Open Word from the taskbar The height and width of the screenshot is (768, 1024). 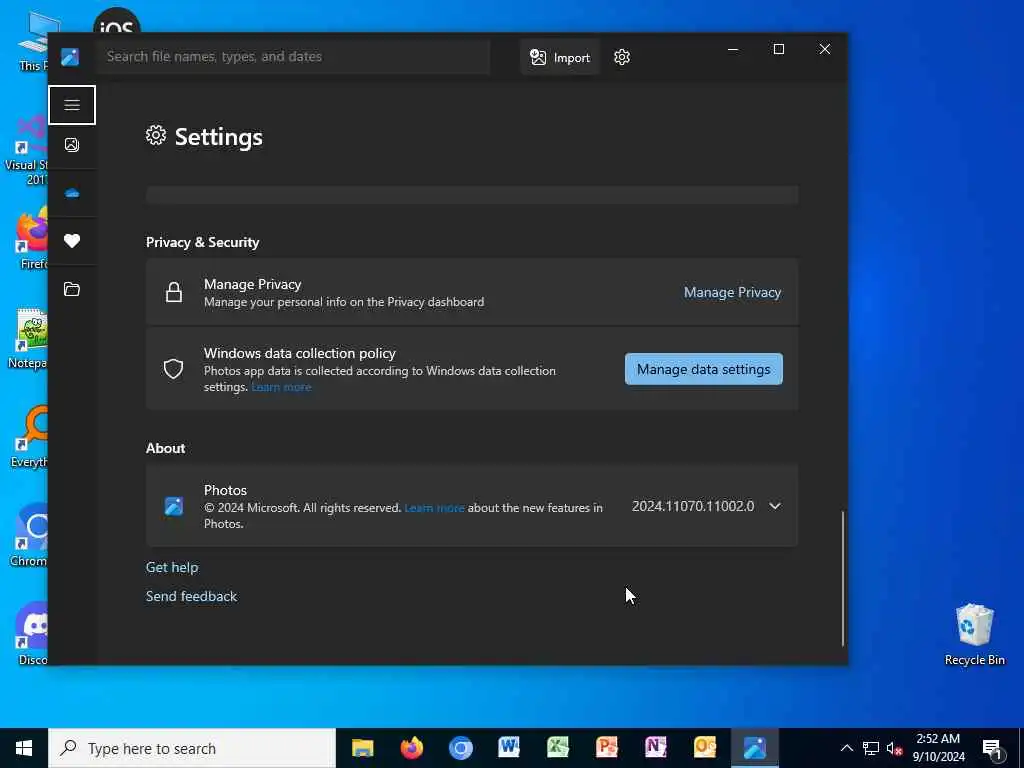pyautogui.click(x=509, y=748)
